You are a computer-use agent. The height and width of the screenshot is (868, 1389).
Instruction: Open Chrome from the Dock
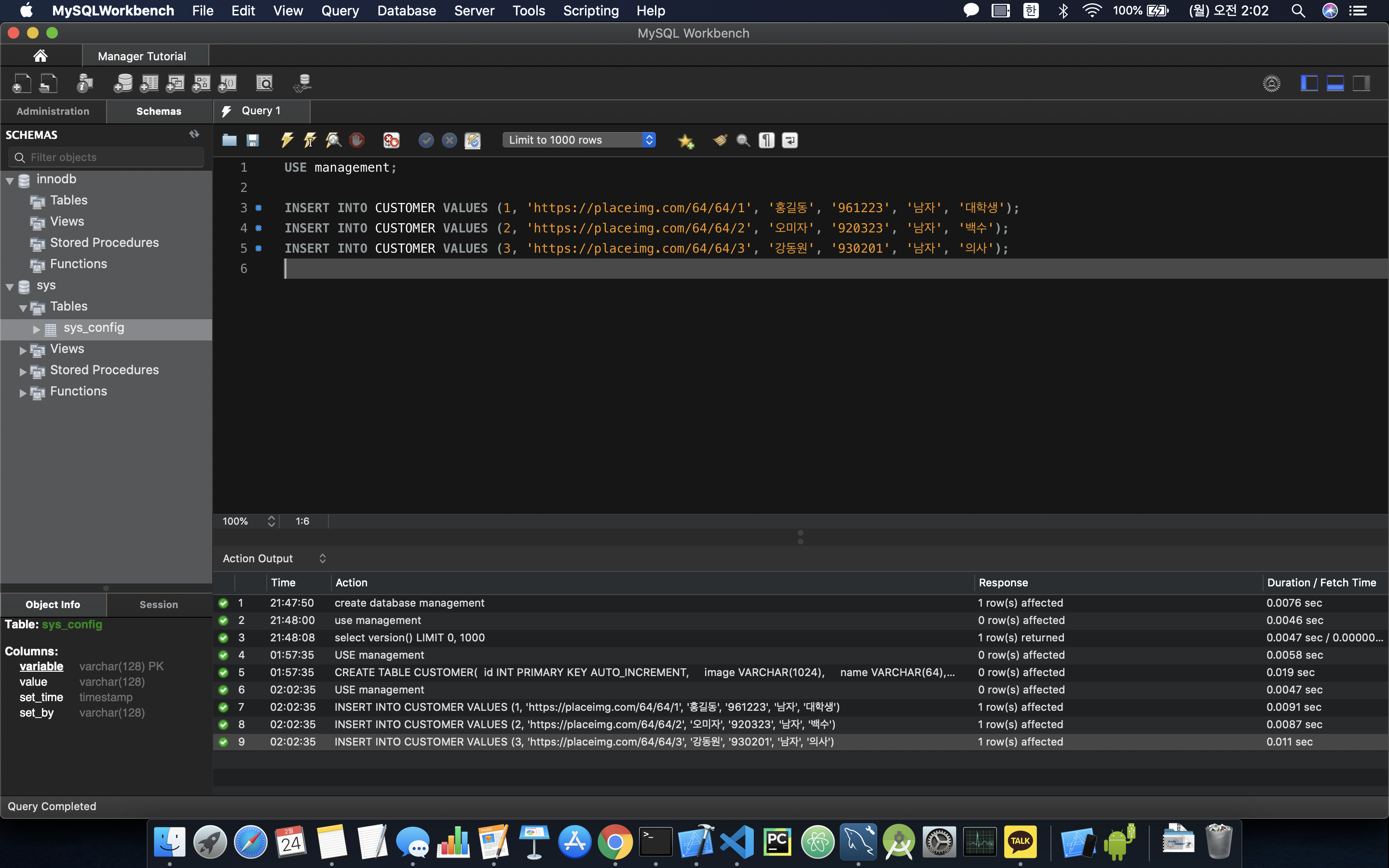pos(615,841)
